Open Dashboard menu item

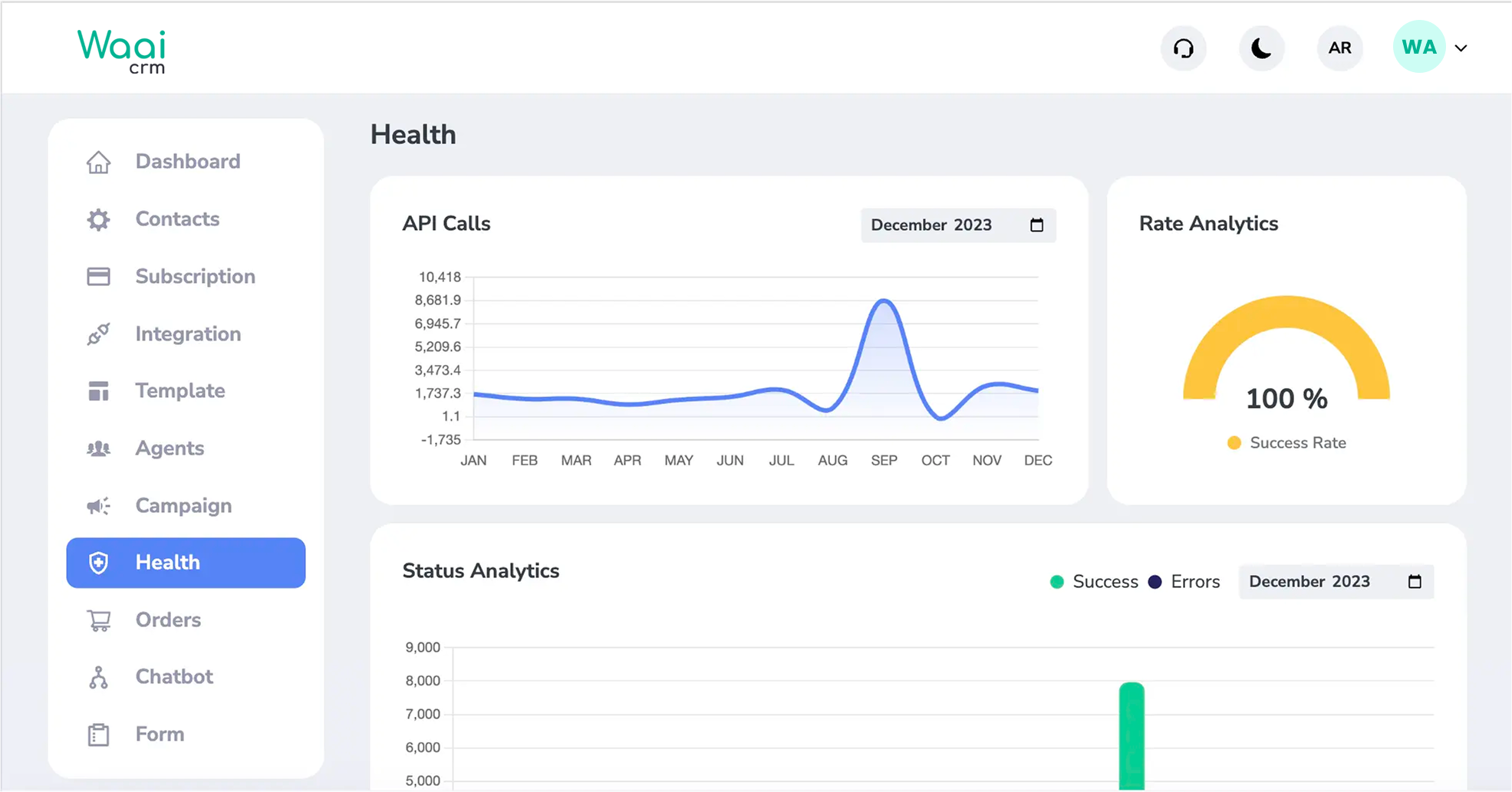coord(186,162)
